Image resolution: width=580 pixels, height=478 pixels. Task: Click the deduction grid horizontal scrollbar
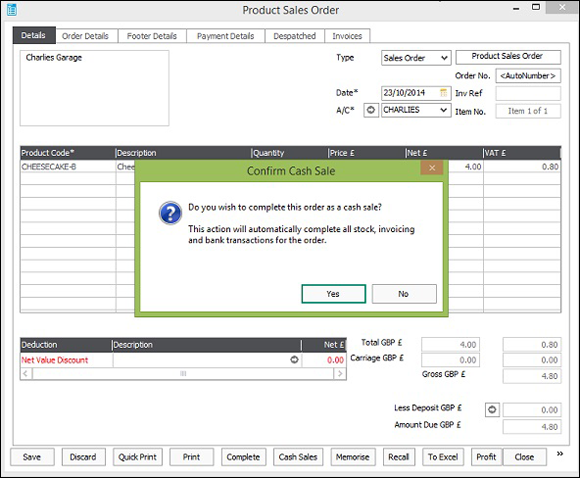183,374
